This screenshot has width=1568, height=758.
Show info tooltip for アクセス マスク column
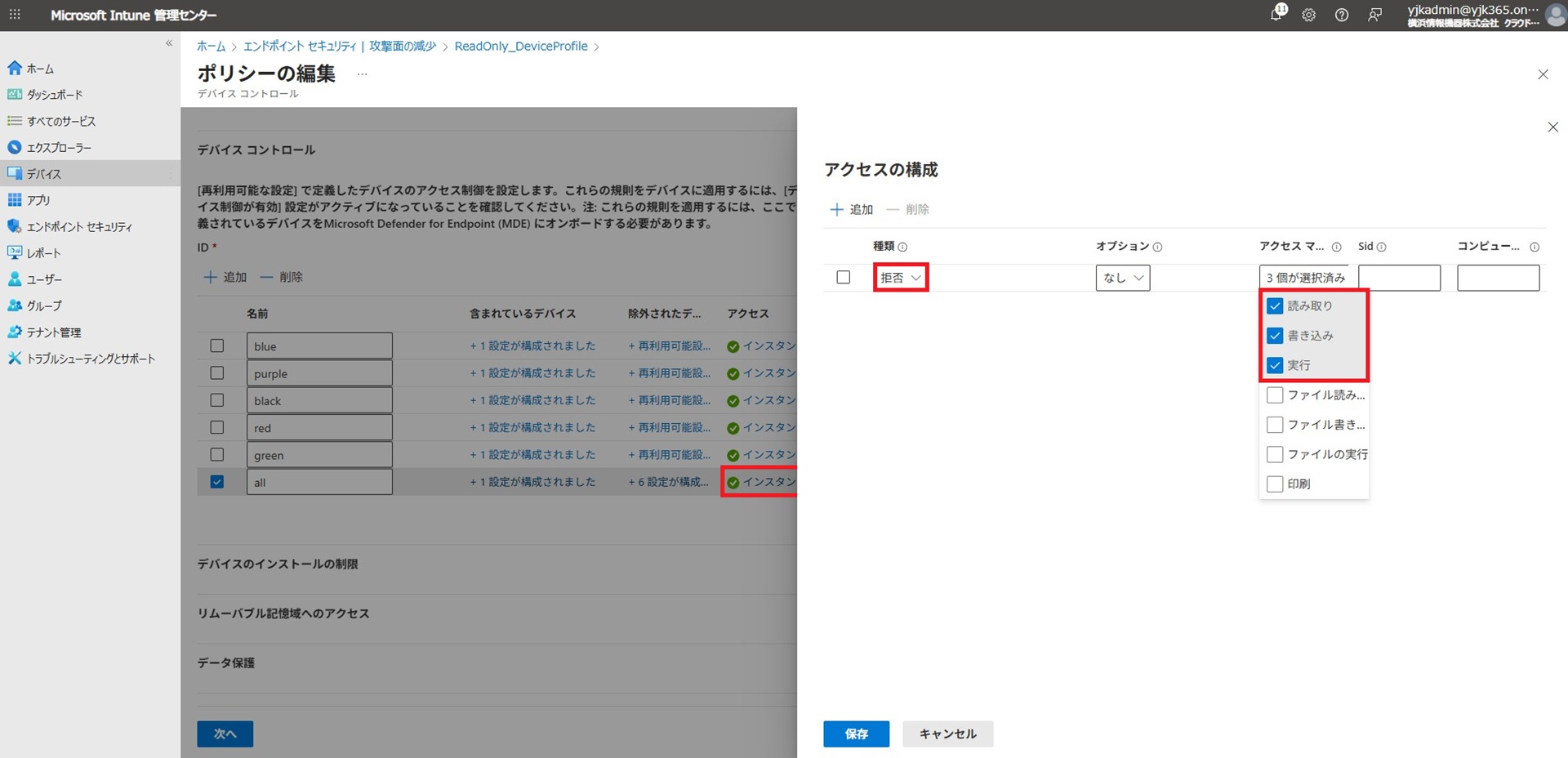click(1336, 247)
